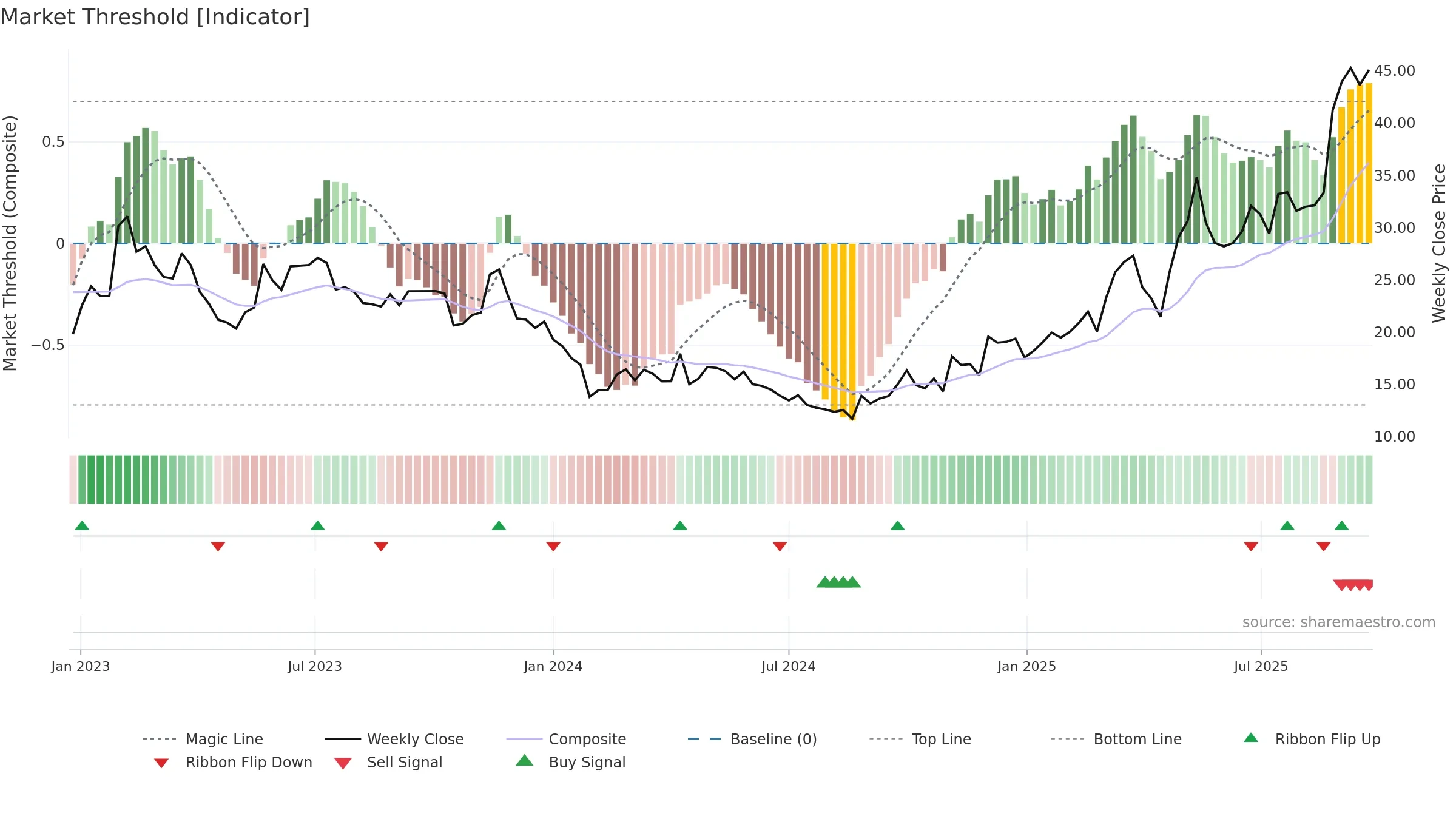Click the 10.00 price axis tick
Viewport: 1456px width, 819px height.
coord(1395,437)
